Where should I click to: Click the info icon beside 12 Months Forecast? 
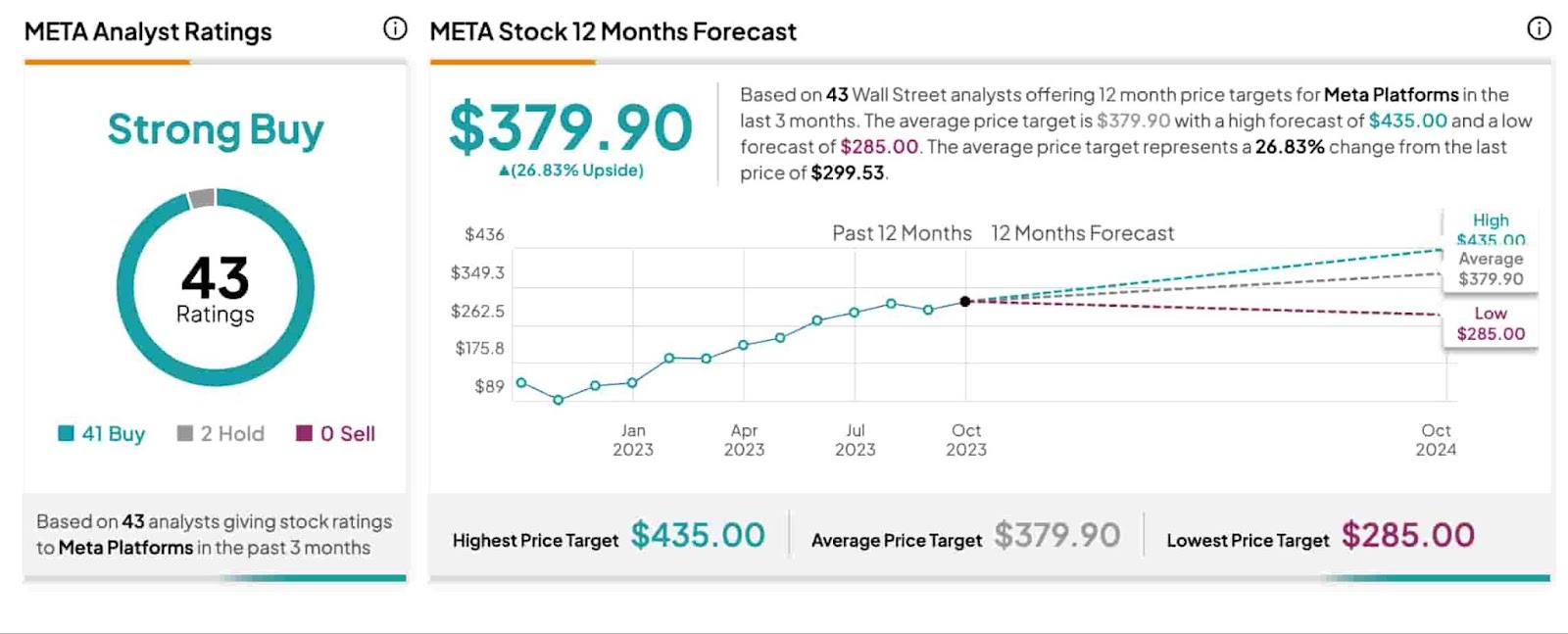point(1539,29)
